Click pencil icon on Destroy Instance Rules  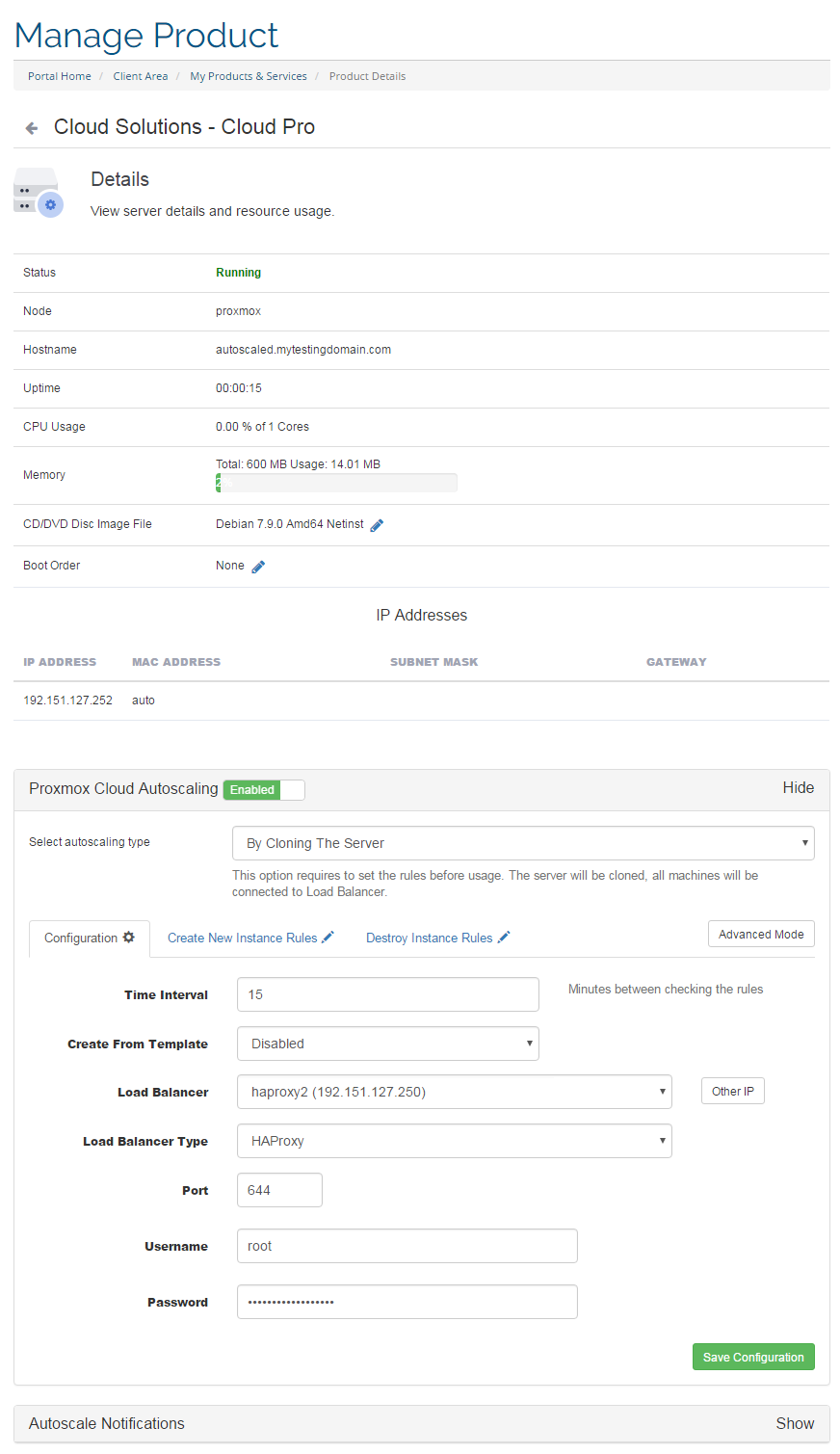tap(504, 937)
